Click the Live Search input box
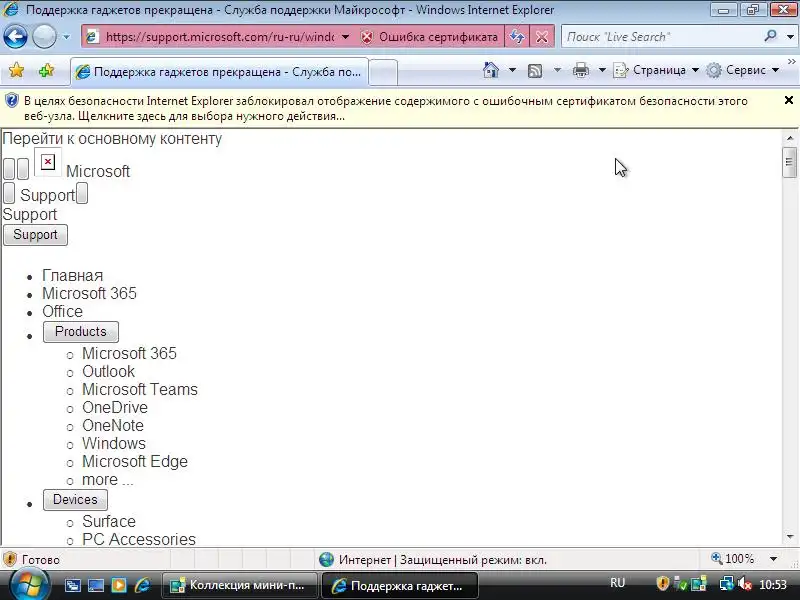Viewport: 800px width, 600px height. (661, 37)
